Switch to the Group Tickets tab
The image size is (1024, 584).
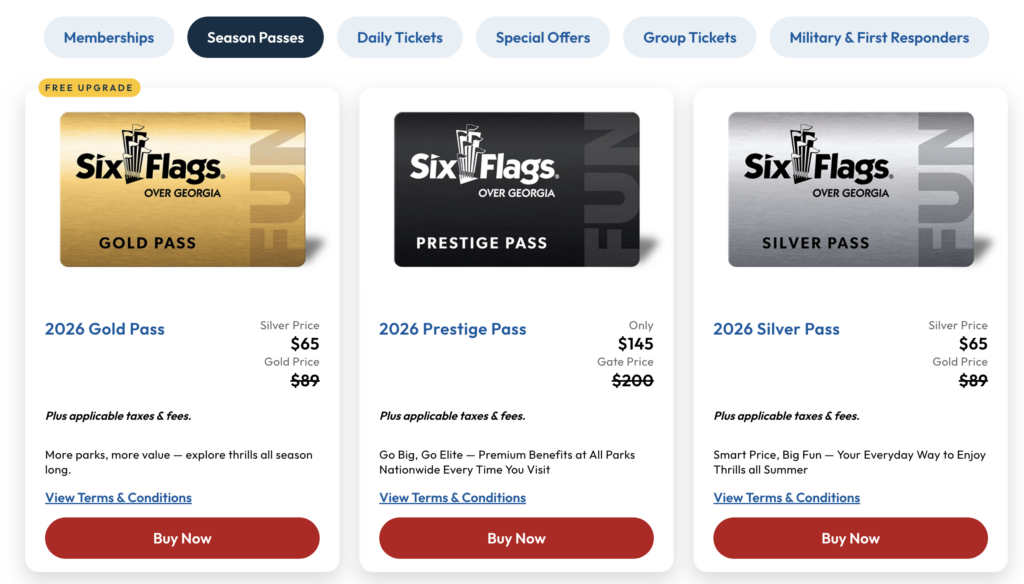click(x=689, y=37)
